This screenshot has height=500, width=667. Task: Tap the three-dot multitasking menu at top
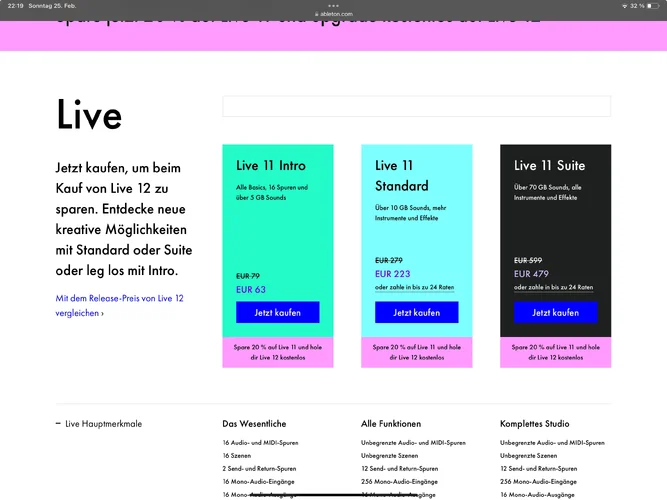coord(334,6)
